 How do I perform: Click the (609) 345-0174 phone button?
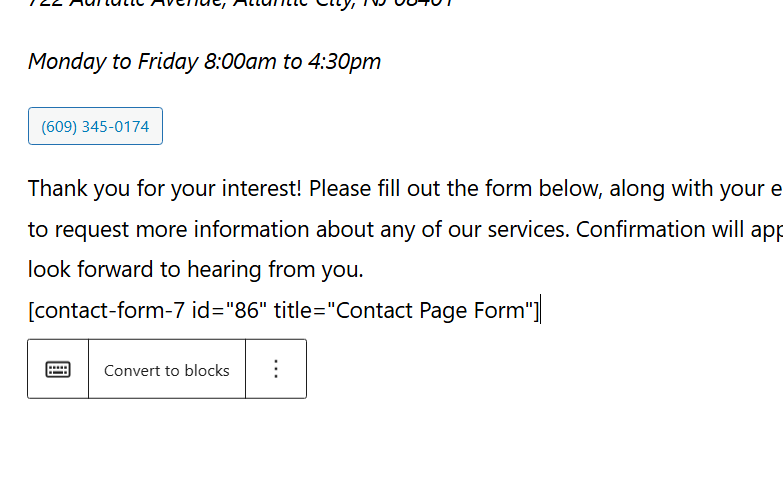(x=95, y=126)
